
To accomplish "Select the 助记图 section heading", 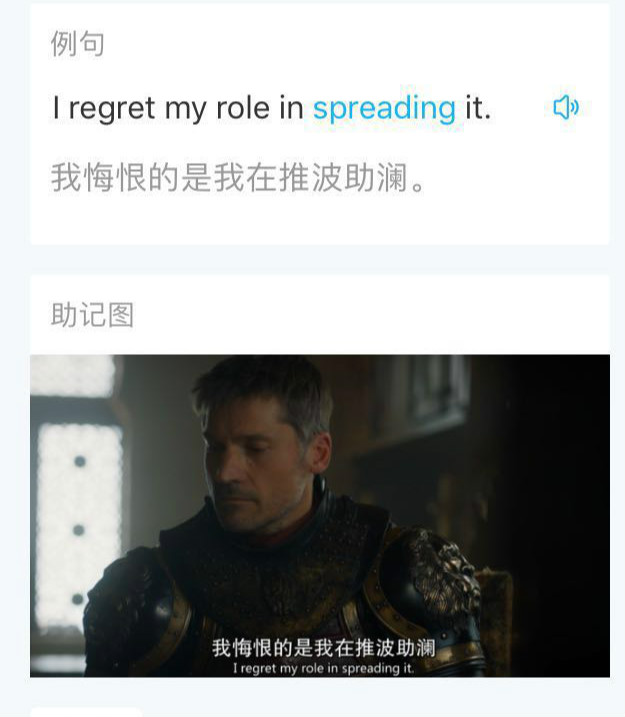I will (x=92, y=315).
